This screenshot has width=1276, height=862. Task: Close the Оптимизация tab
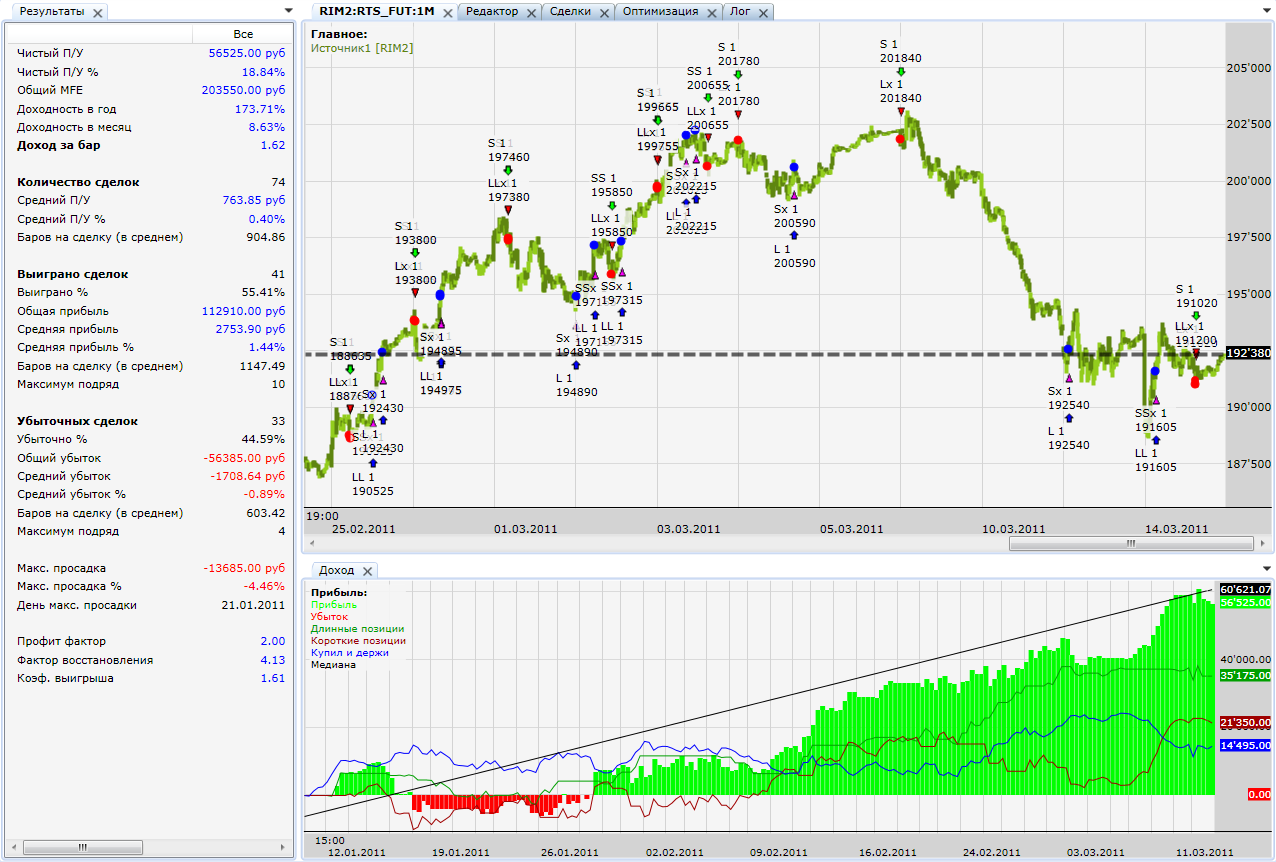(x=711, y=13)
